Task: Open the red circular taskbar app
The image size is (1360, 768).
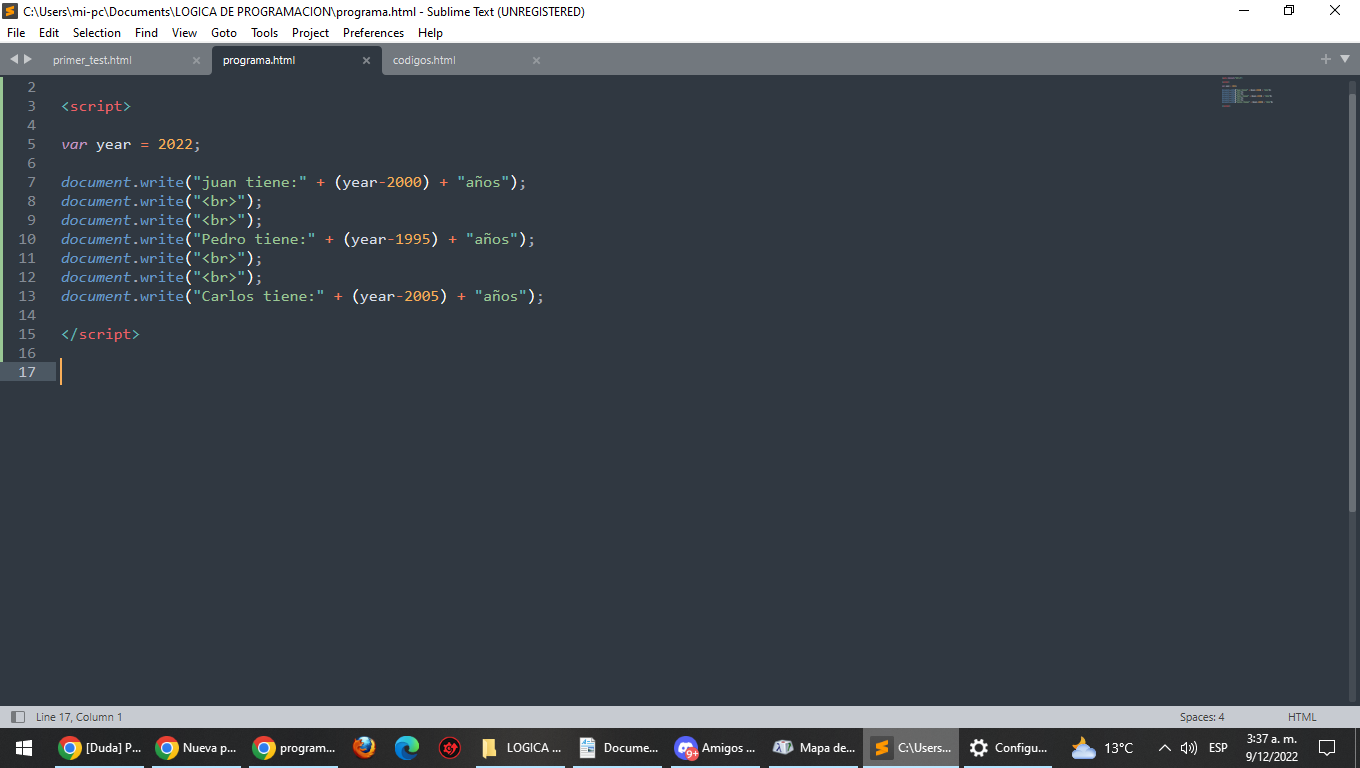Action: 450,748
